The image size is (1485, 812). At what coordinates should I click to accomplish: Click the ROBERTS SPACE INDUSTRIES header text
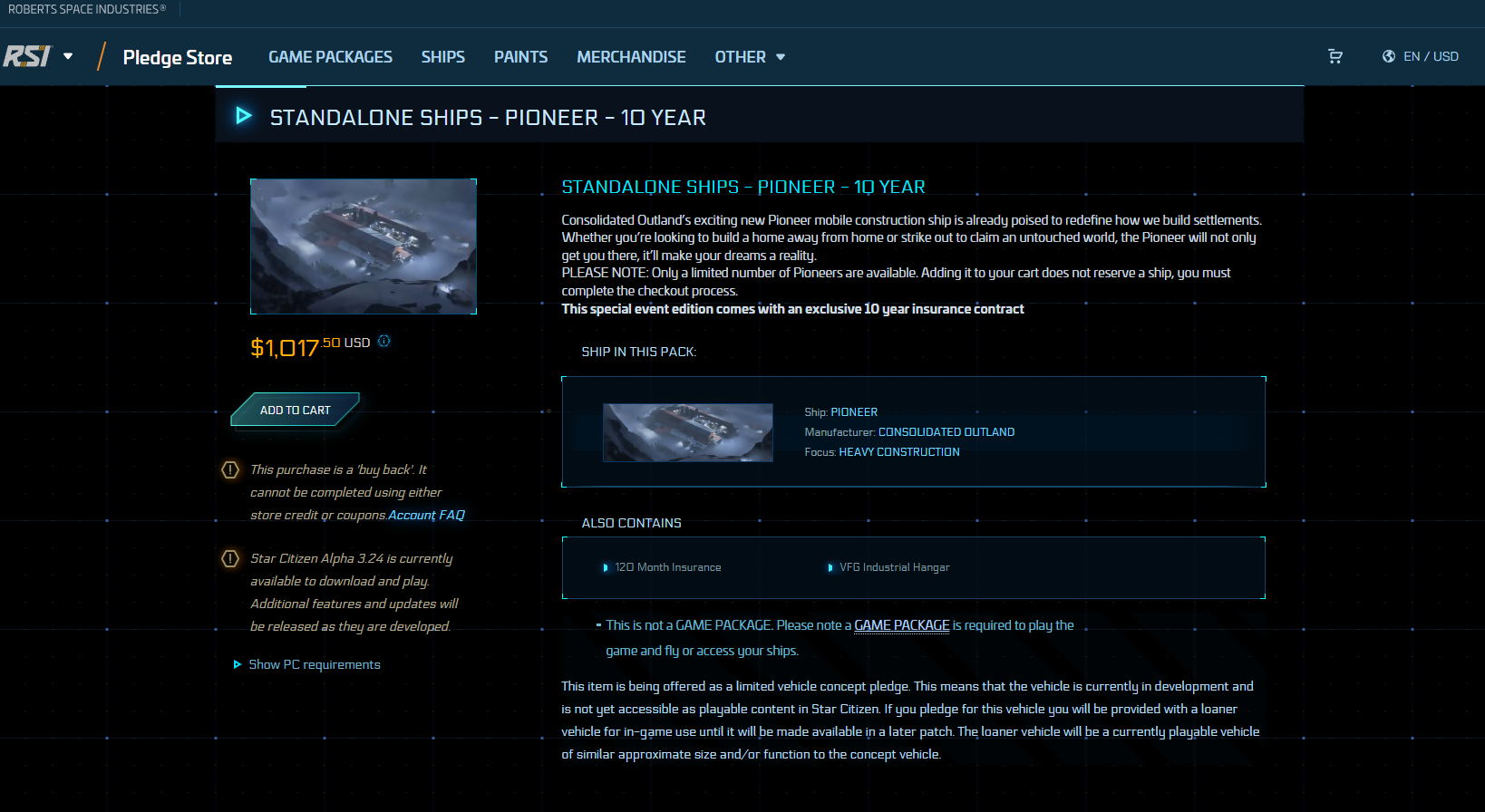(x=87, y=9)
